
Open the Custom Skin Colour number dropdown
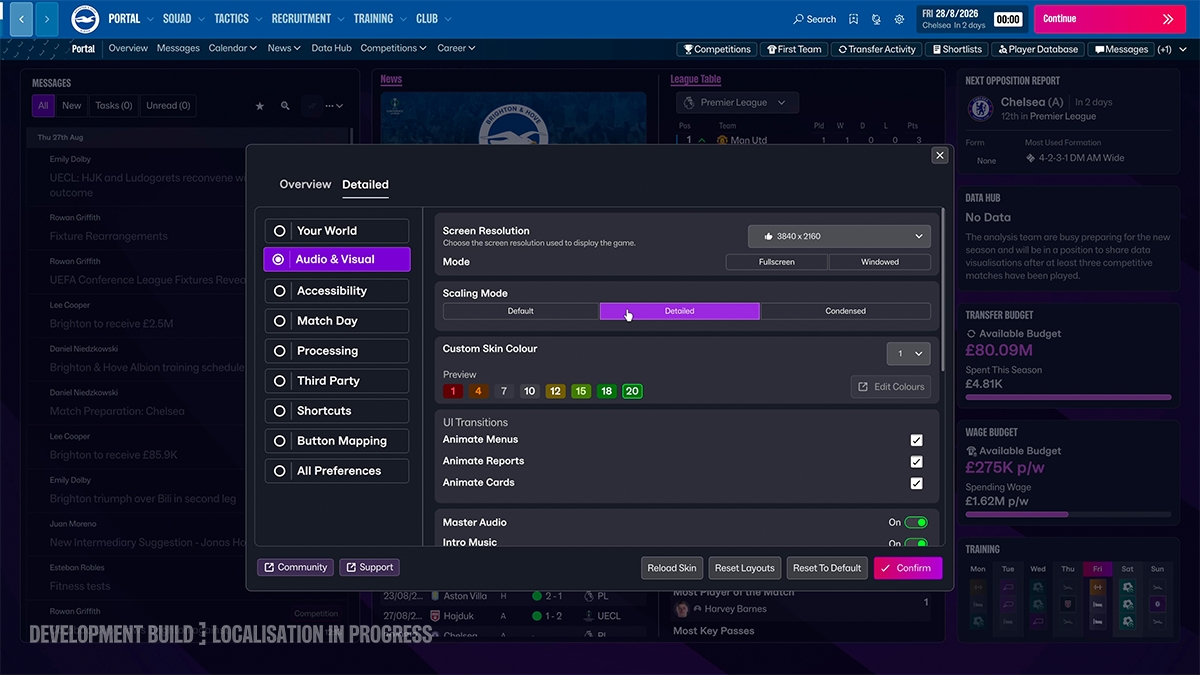coord(909,353)
